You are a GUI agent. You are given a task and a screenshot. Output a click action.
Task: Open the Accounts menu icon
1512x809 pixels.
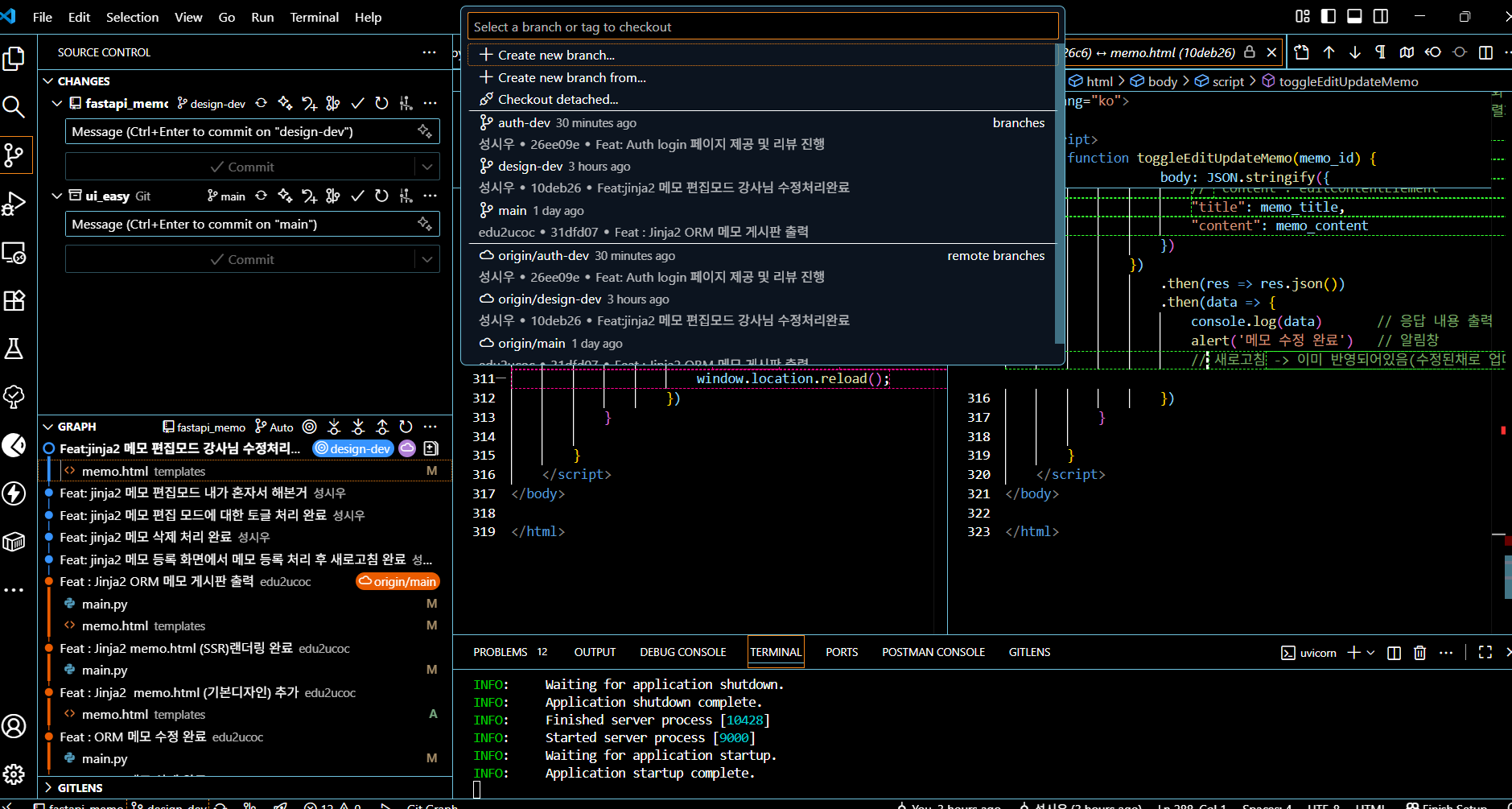point(14,726)
